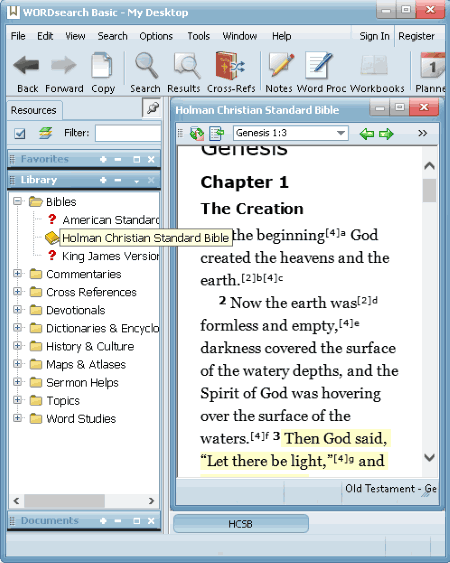
Task: Click the stacked layers icon next to Filter
Action: [x=46, y=133]
